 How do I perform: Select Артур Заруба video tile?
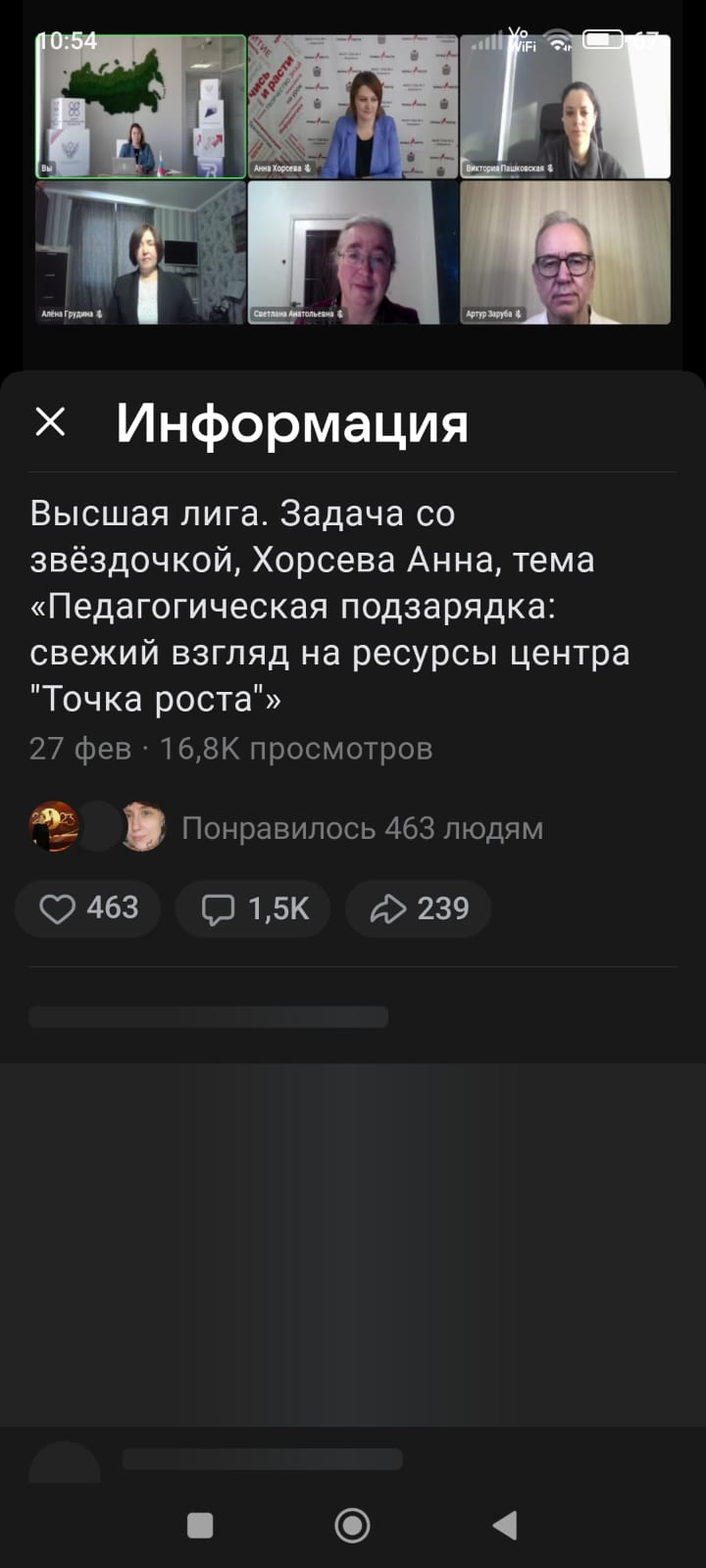point(566,253)
